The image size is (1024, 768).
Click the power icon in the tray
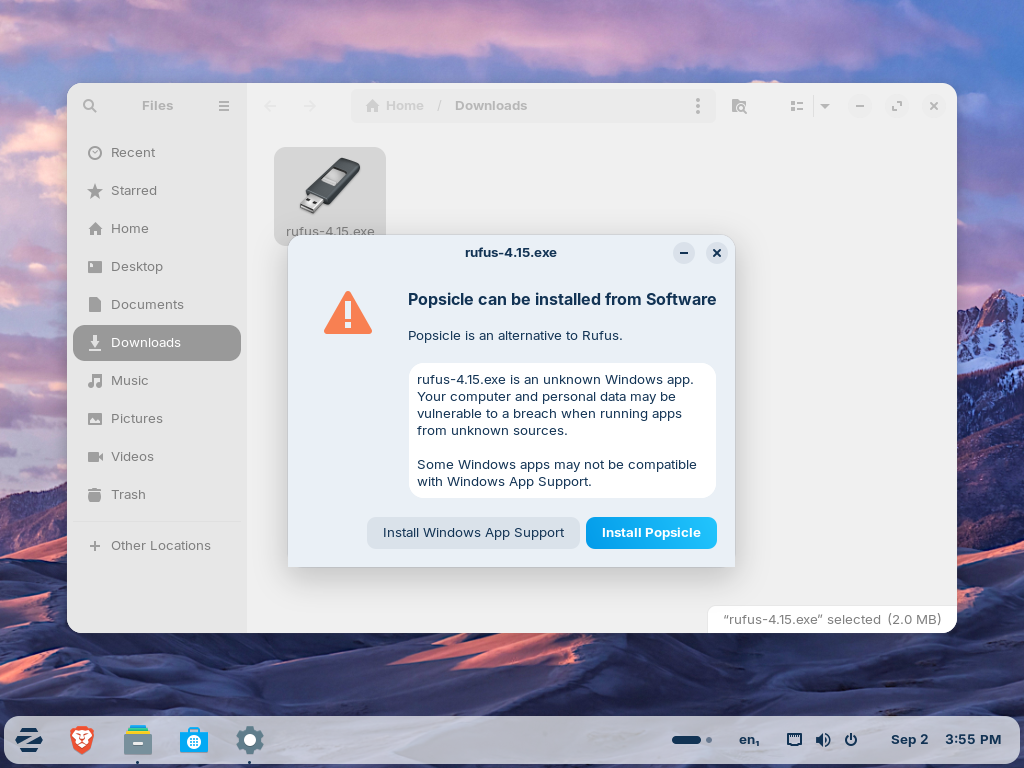point(851,740)
